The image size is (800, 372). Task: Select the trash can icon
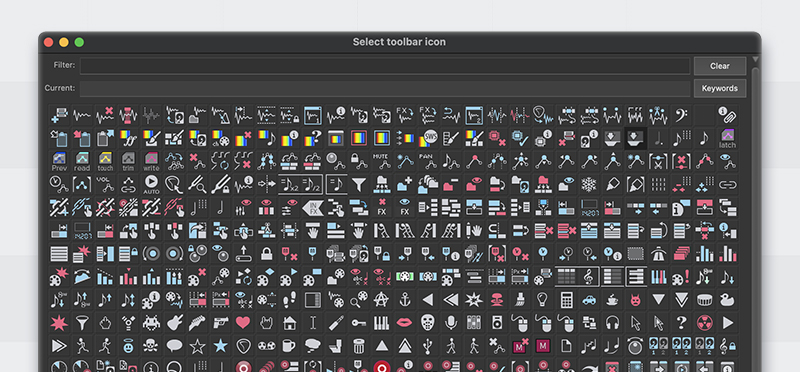[359, 345]
